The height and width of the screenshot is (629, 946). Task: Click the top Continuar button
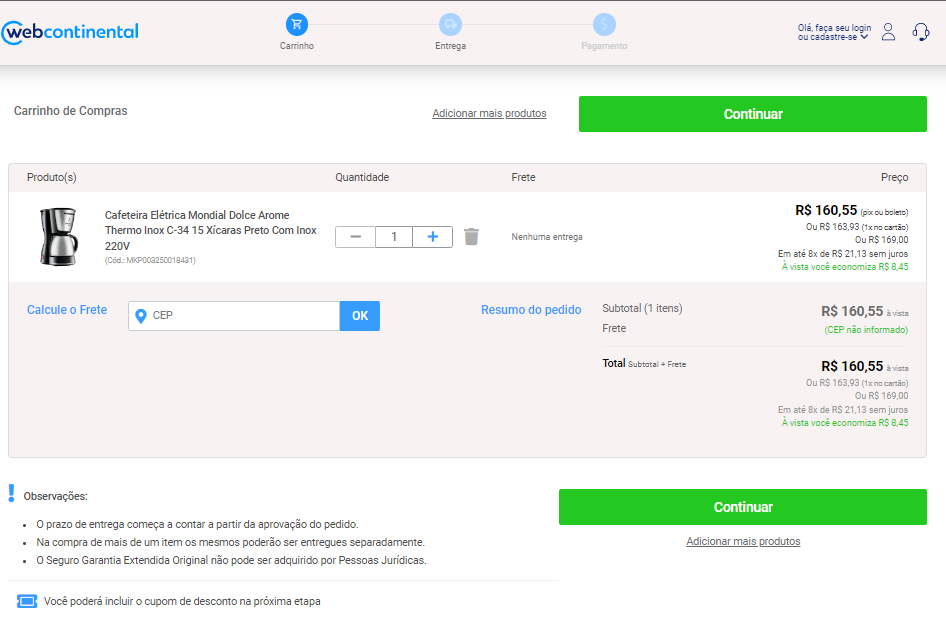752,114
